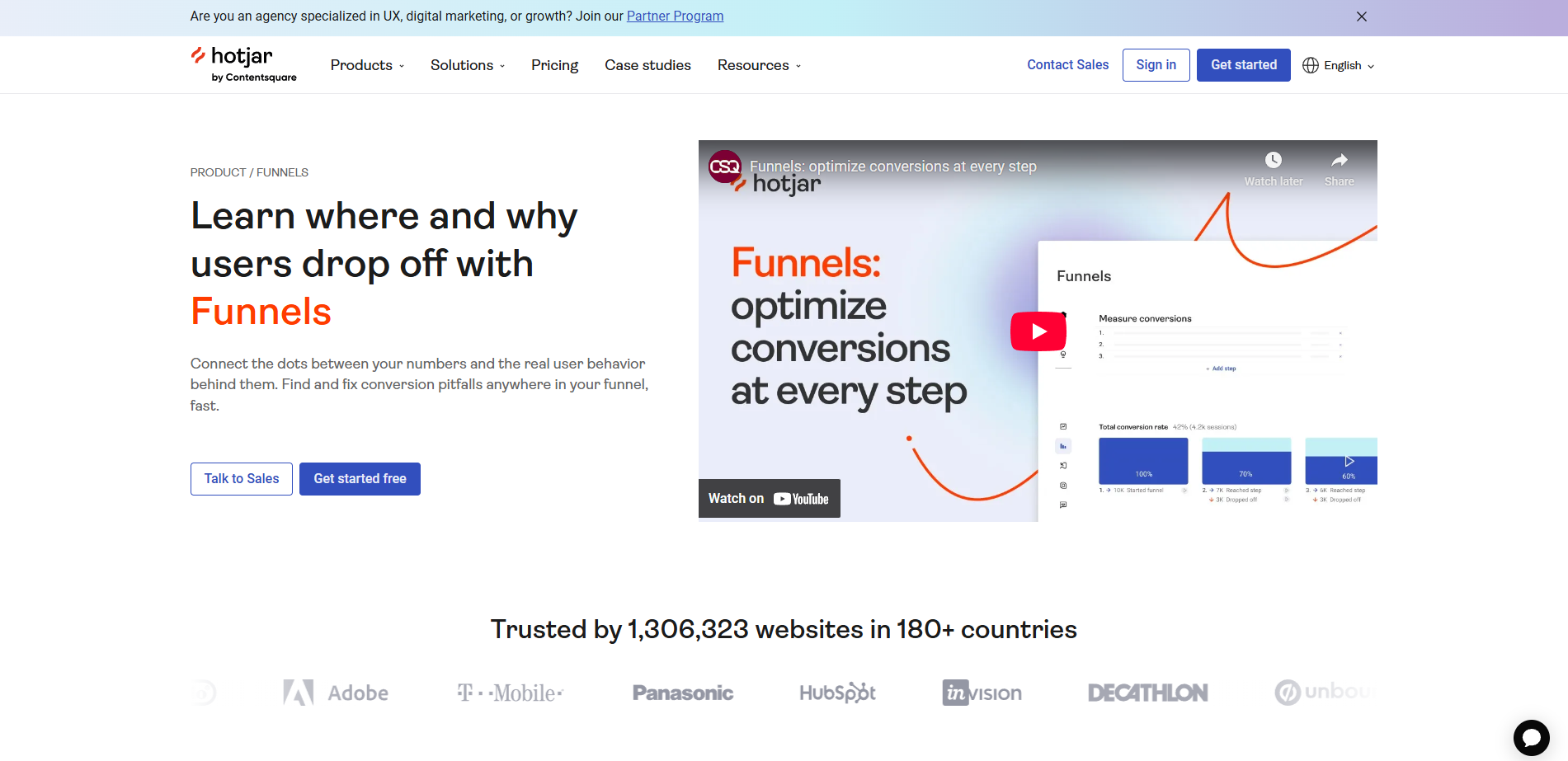Open the chat widget bubble
The width and height of the screenshot is (1568, 761).
tap(1531, 738)
